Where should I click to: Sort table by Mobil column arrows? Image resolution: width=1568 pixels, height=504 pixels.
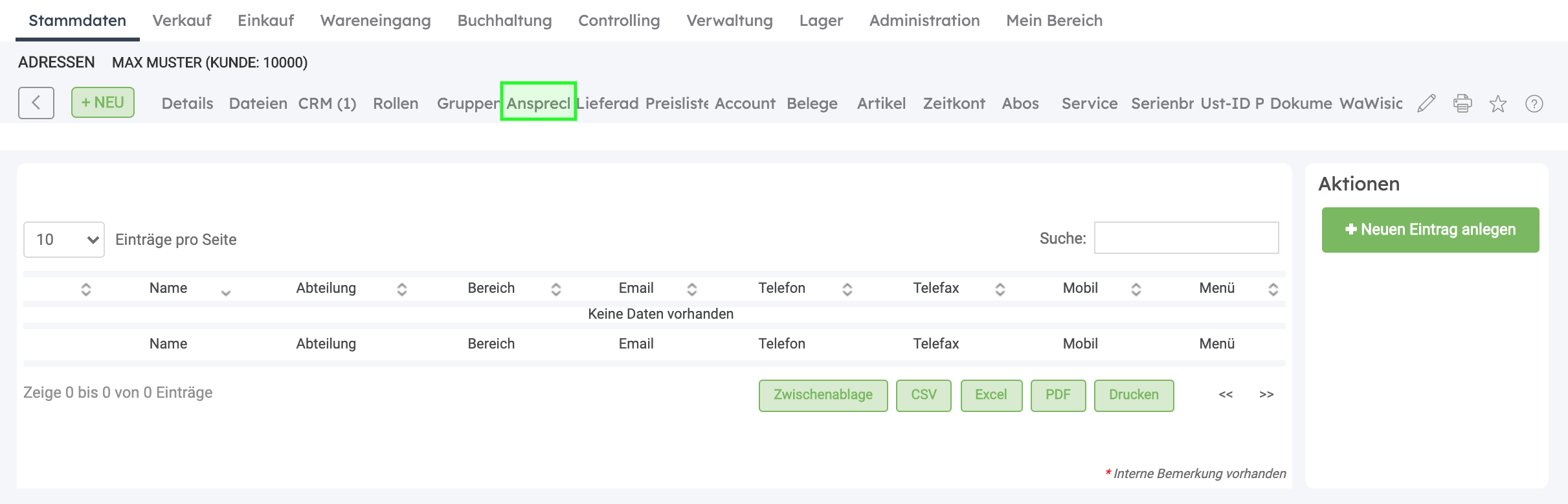pyautogui.click(x=1136, y=289)
